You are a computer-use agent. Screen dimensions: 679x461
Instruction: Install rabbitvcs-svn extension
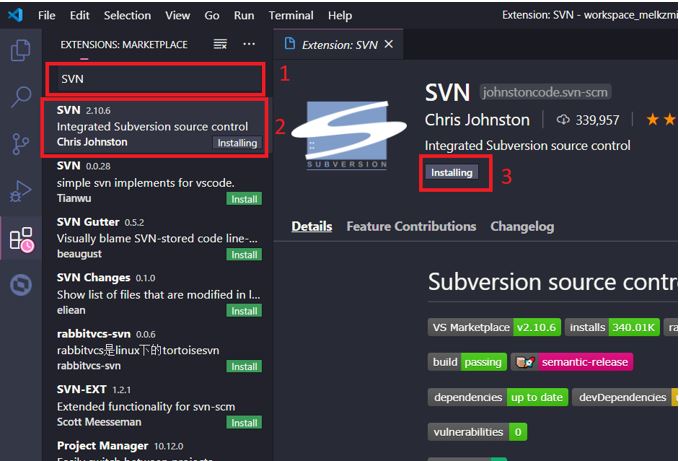coord(244,367)
